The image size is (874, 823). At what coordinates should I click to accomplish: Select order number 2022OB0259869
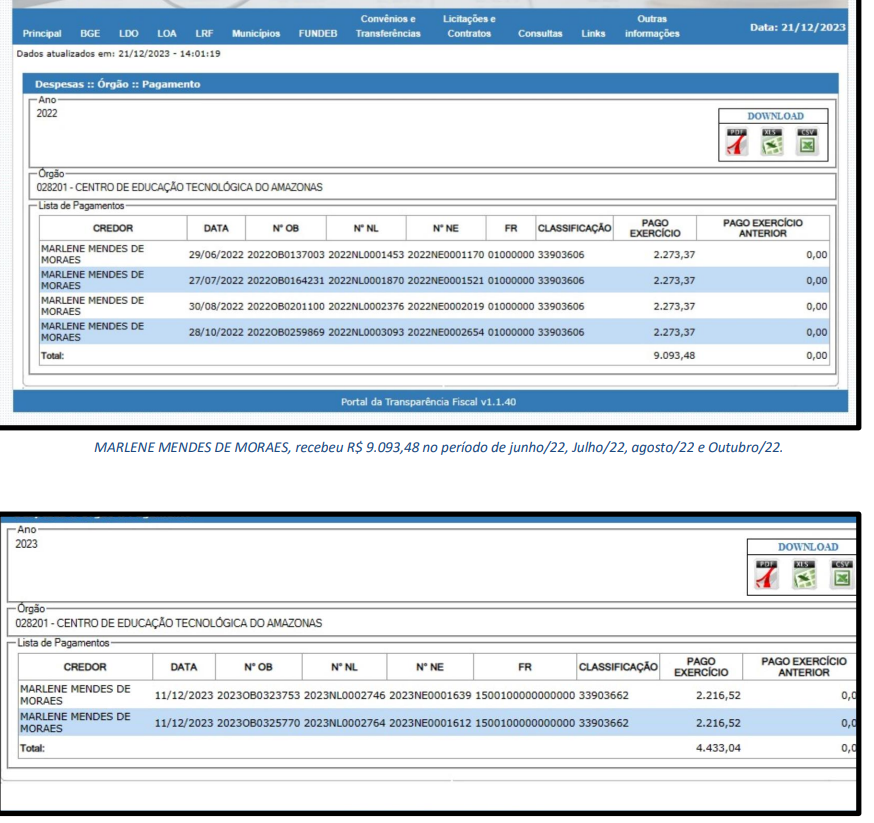coord(286,332)
